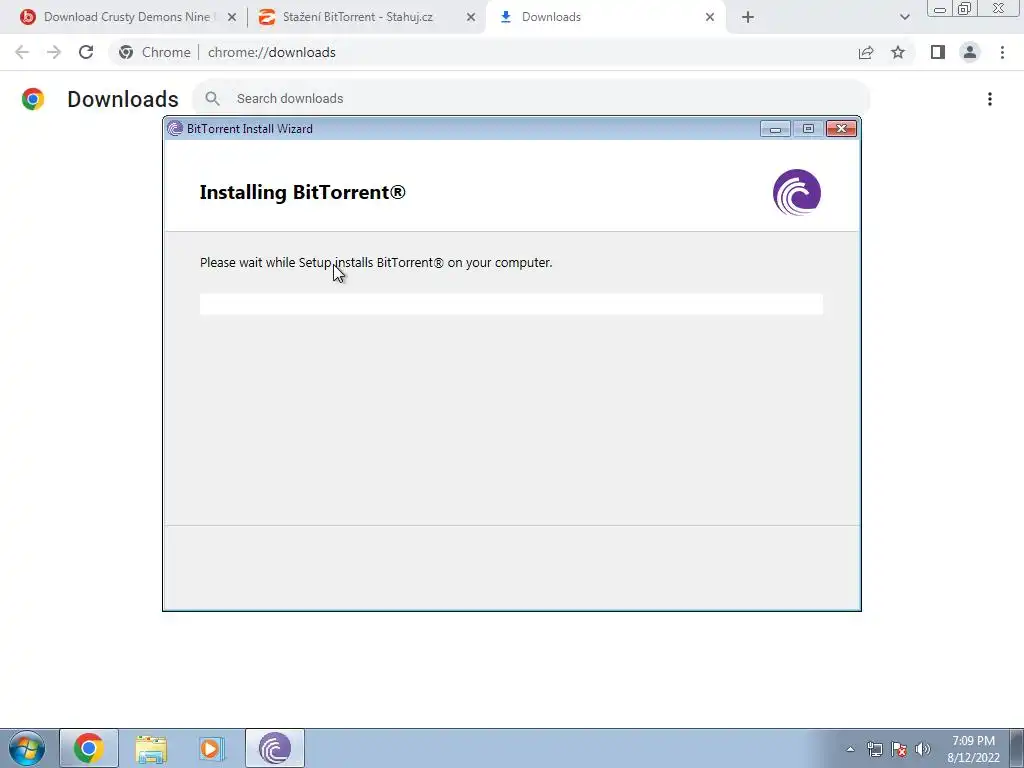
Task: Open the Chrome profile avatar menu
Action: click(970, 52)
